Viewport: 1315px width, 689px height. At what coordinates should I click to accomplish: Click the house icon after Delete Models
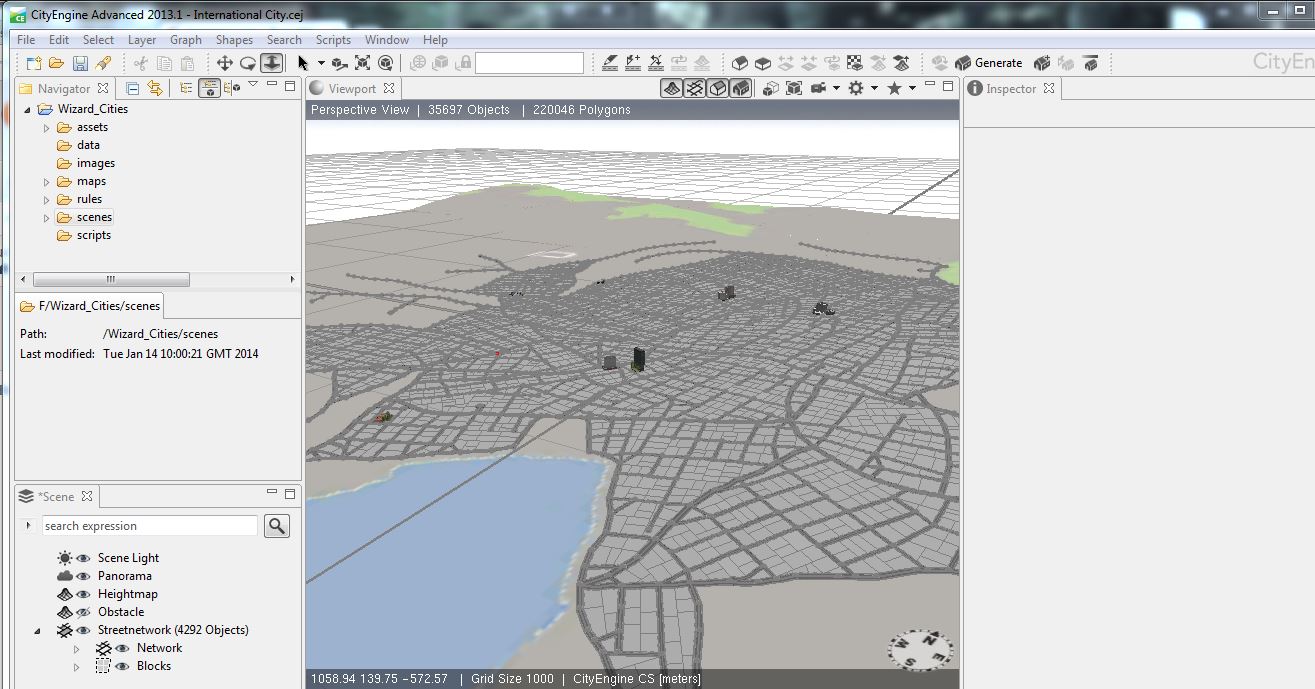click(1090, 63)
